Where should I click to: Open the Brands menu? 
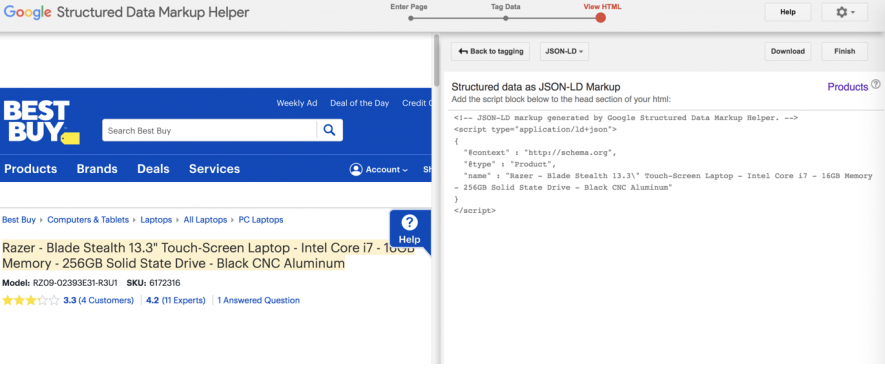tap(97, 169)
